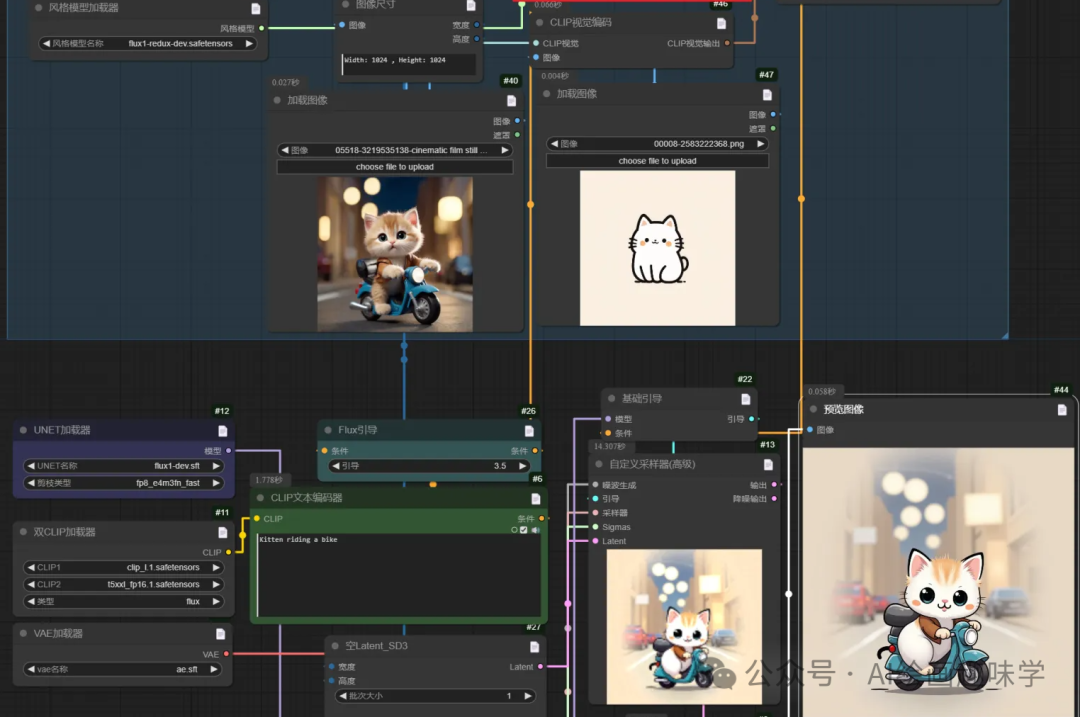The width and height of the screenshot is (1080, 717).
Task: Click document icon on 加载图像 node #47
Action: 767,94
